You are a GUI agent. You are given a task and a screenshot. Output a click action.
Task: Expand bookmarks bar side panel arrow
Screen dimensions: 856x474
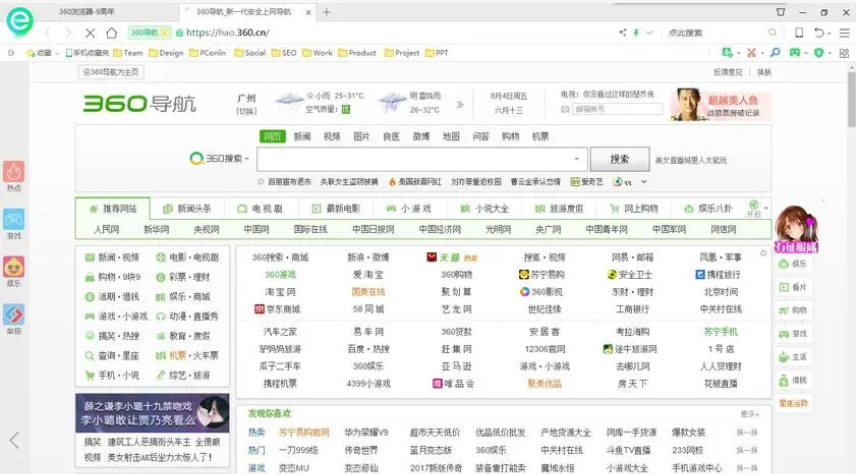click(x=11, y=53)
